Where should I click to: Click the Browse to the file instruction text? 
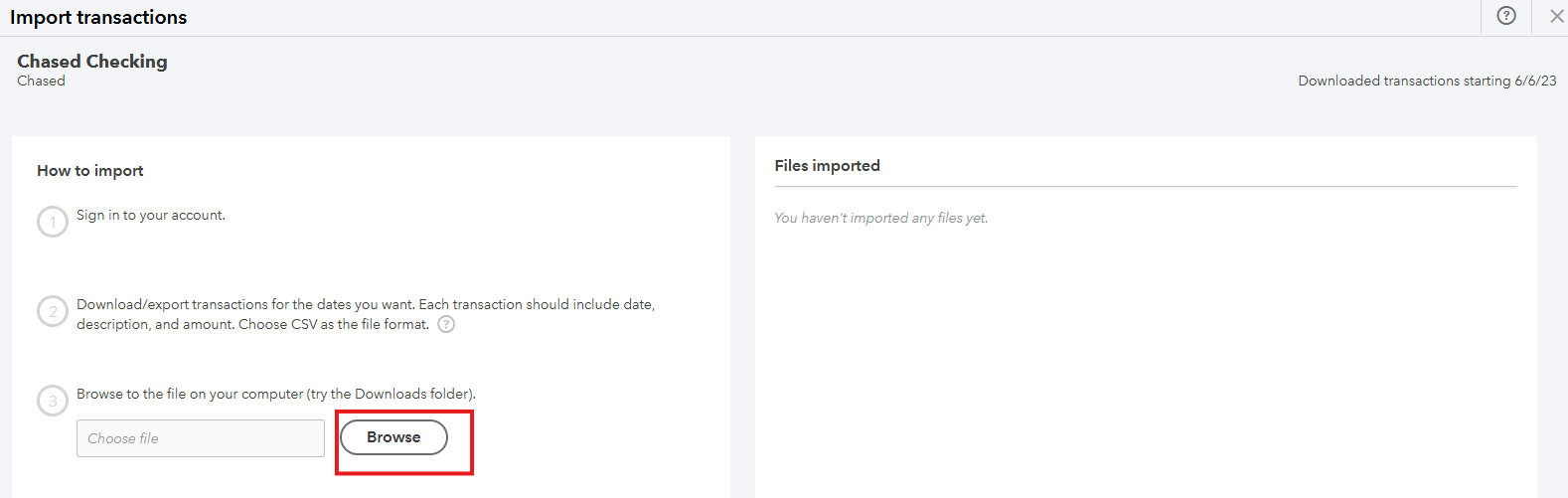tap(275, 394)
